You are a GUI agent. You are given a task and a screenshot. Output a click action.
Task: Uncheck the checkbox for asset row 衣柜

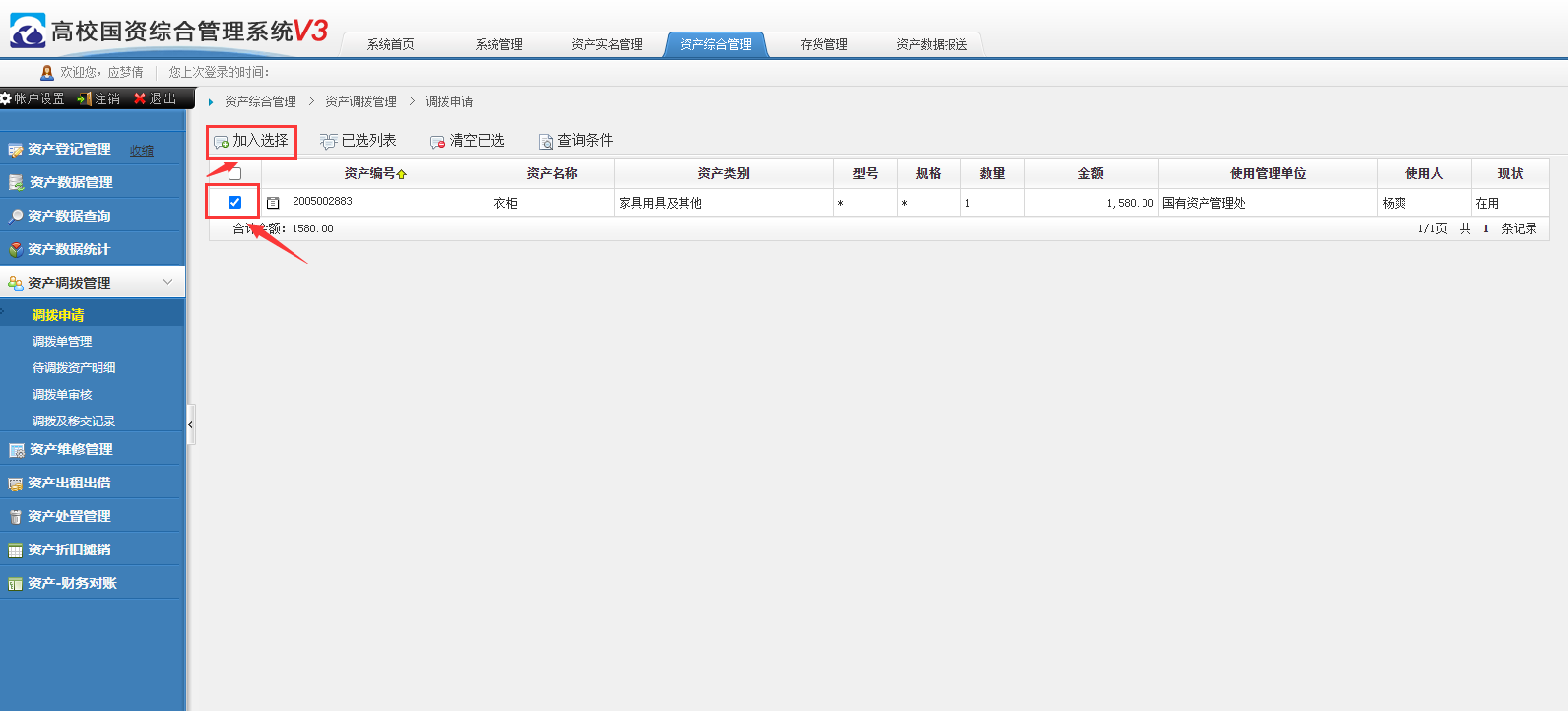pos(234,202)
